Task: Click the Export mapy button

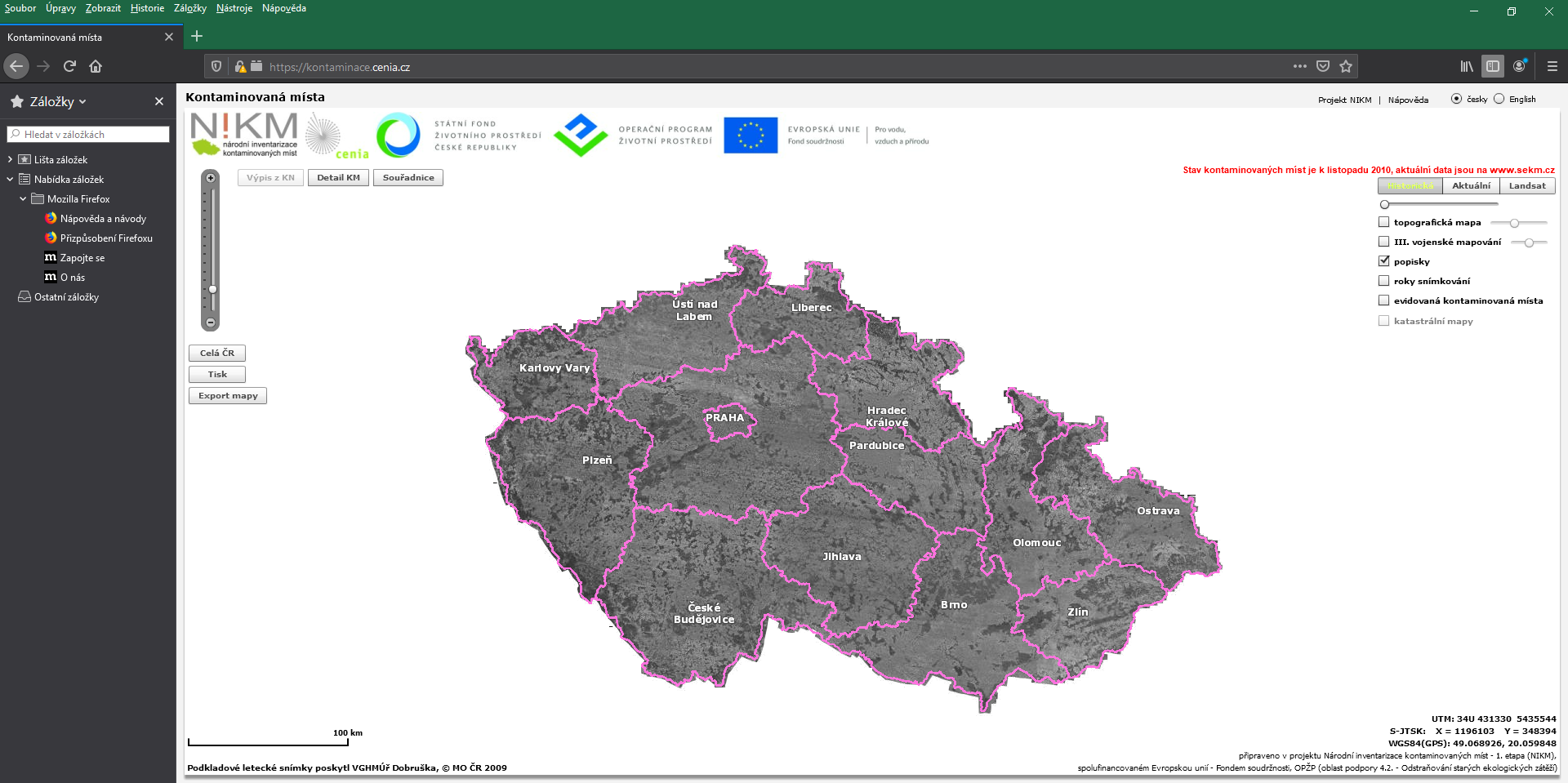Action: 228,396
